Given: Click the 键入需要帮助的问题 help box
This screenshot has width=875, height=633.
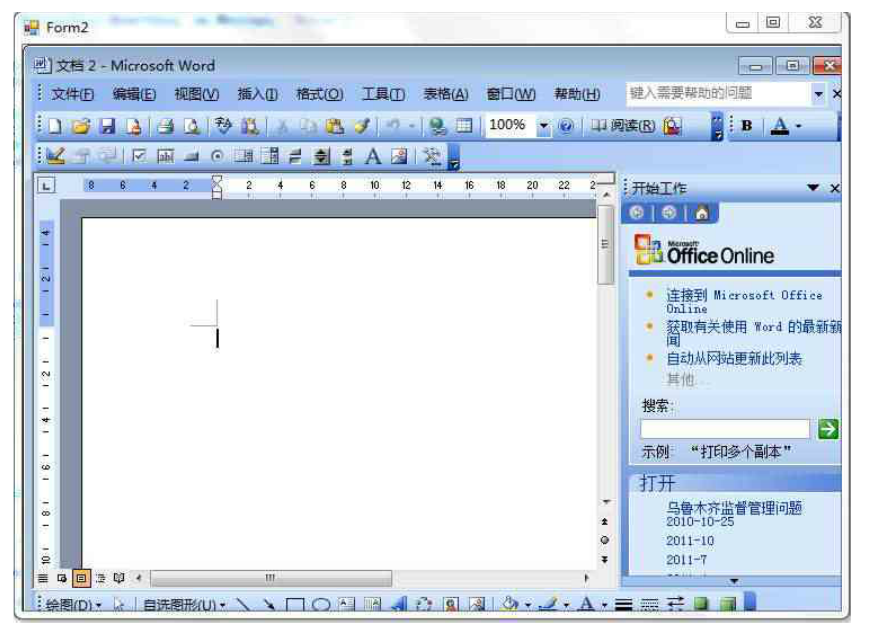Looking at the screenshot, I should point(719,93).
